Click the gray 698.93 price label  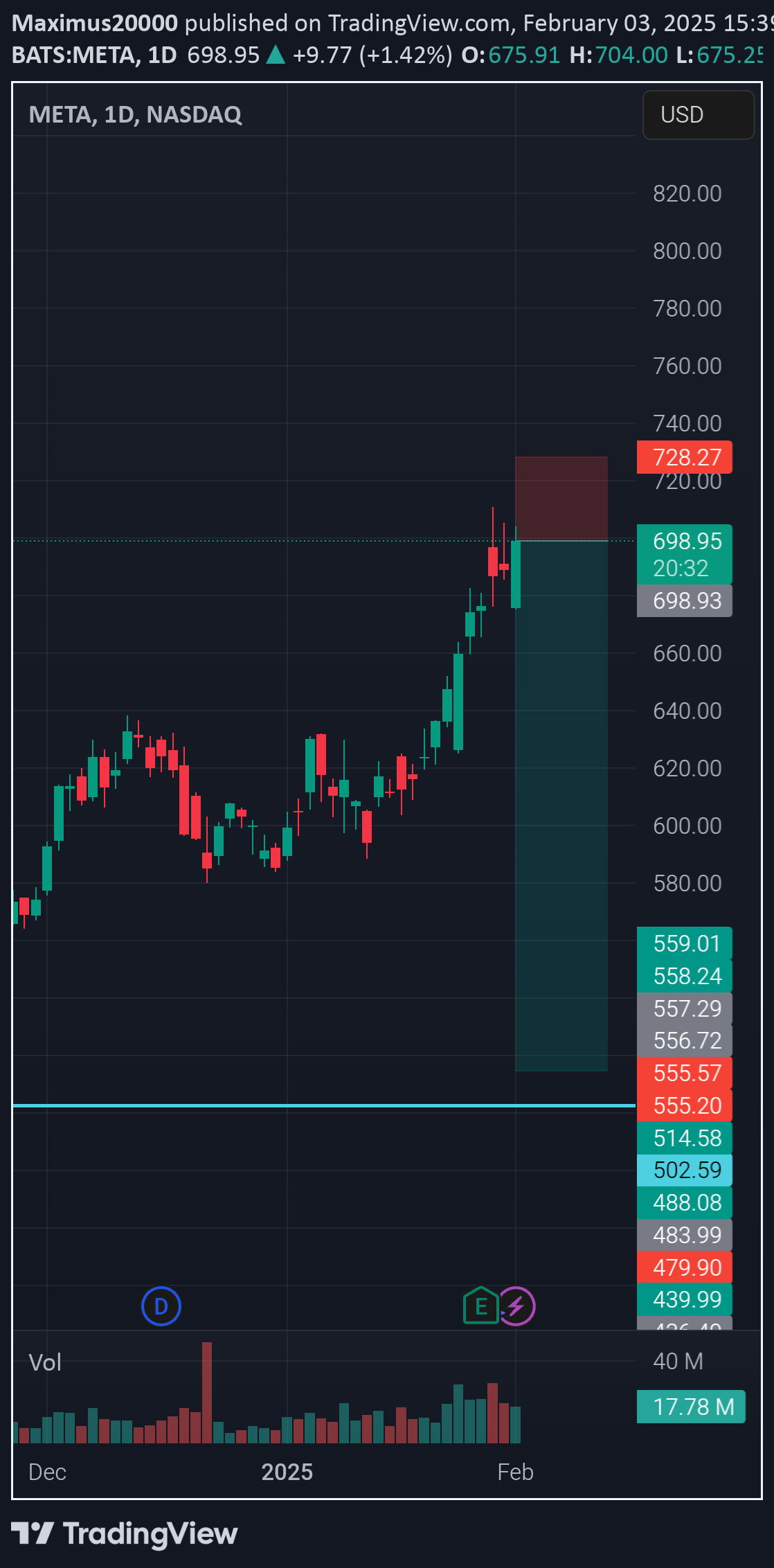click(684, 600)
